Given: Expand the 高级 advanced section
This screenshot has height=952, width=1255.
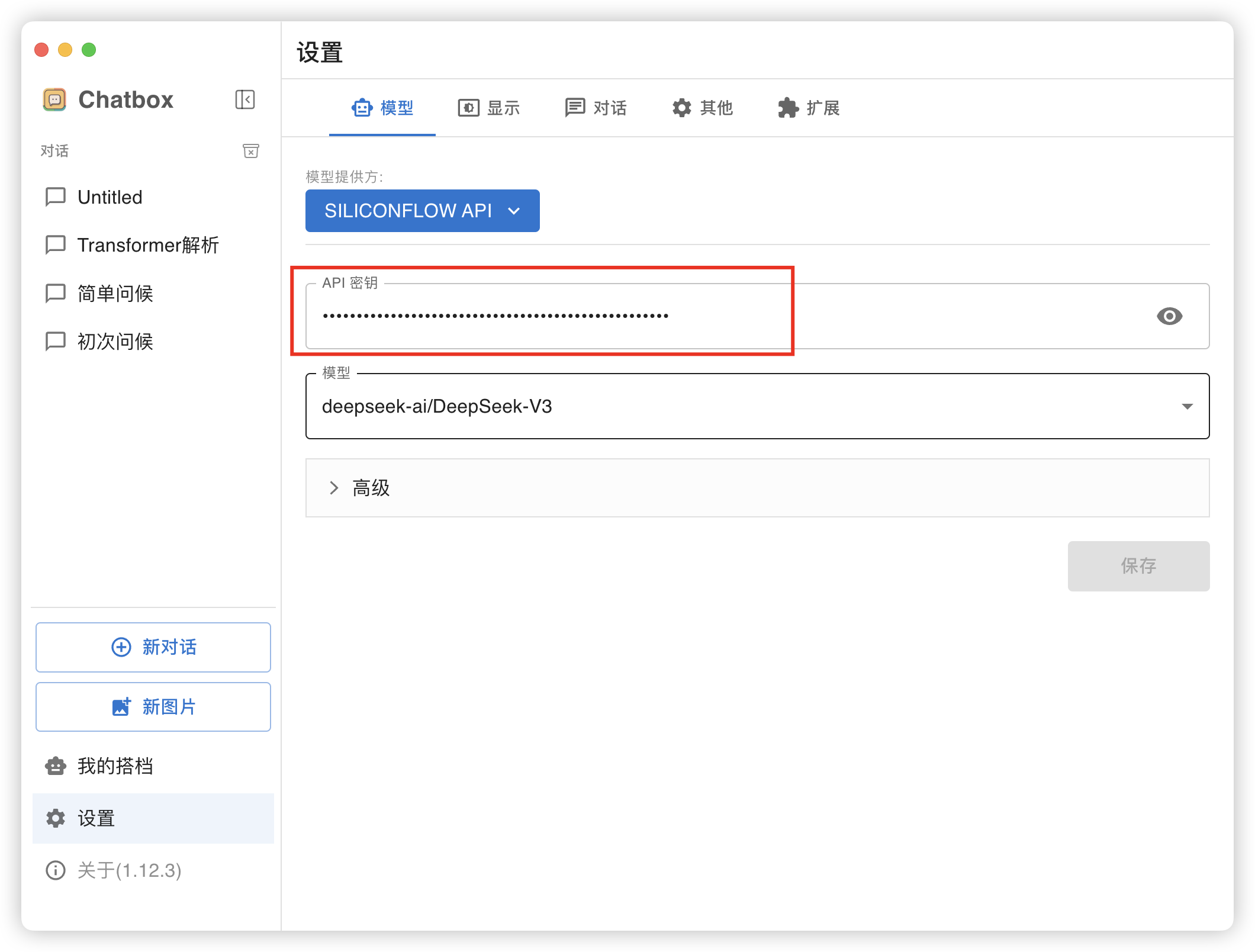Looking at the screenshot, I should (x=757, y=488).
